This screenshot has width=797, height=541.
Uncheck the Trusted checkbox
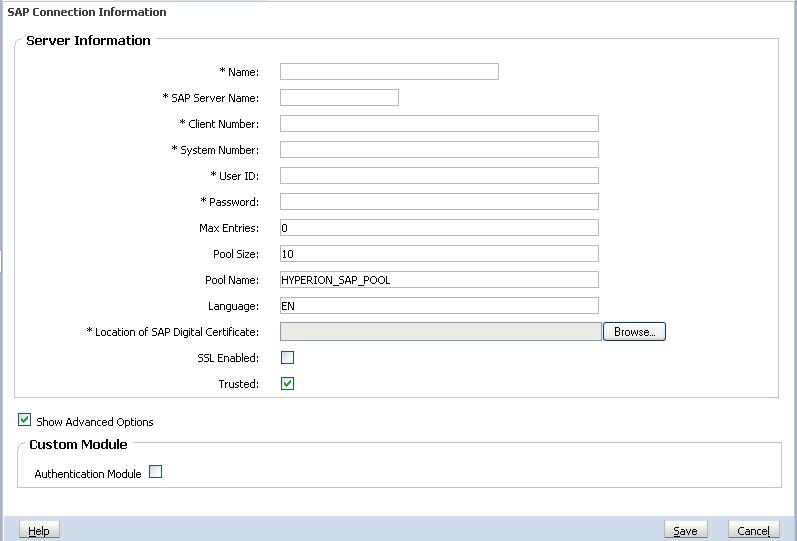click(x=287, y=384)
